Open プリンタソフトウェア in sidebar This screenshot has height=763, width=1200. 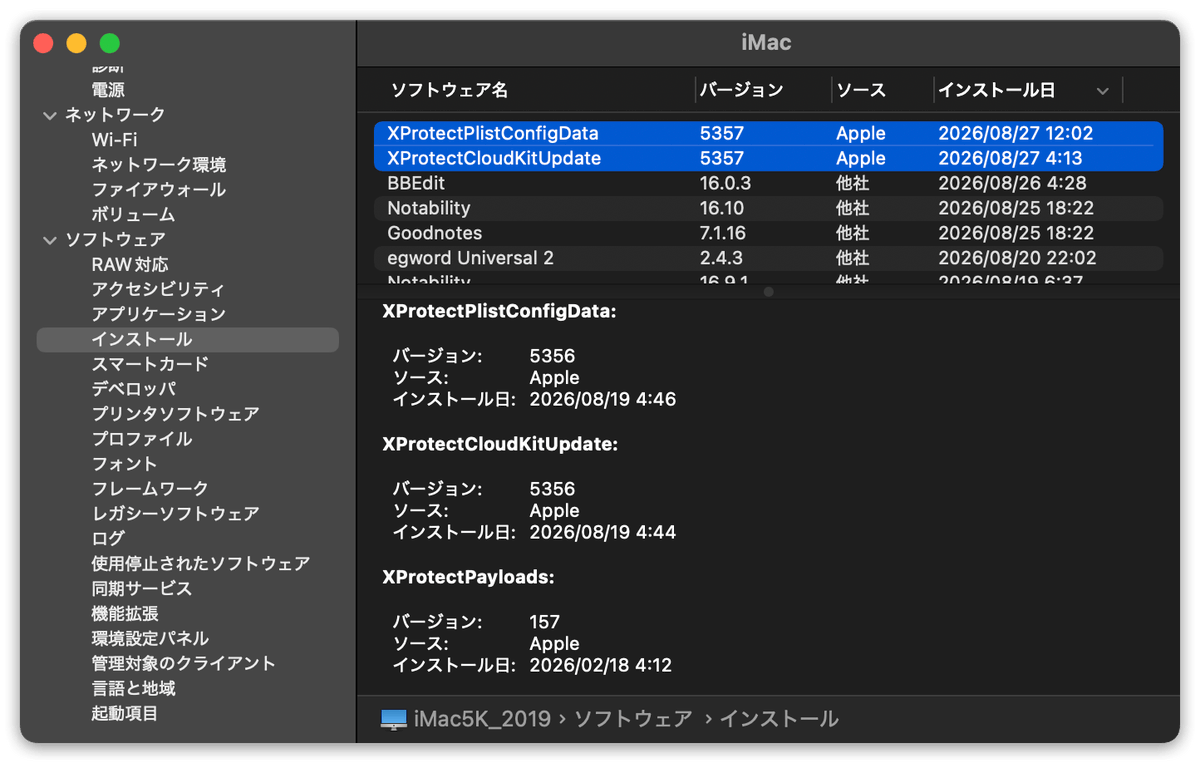point(175,414)
